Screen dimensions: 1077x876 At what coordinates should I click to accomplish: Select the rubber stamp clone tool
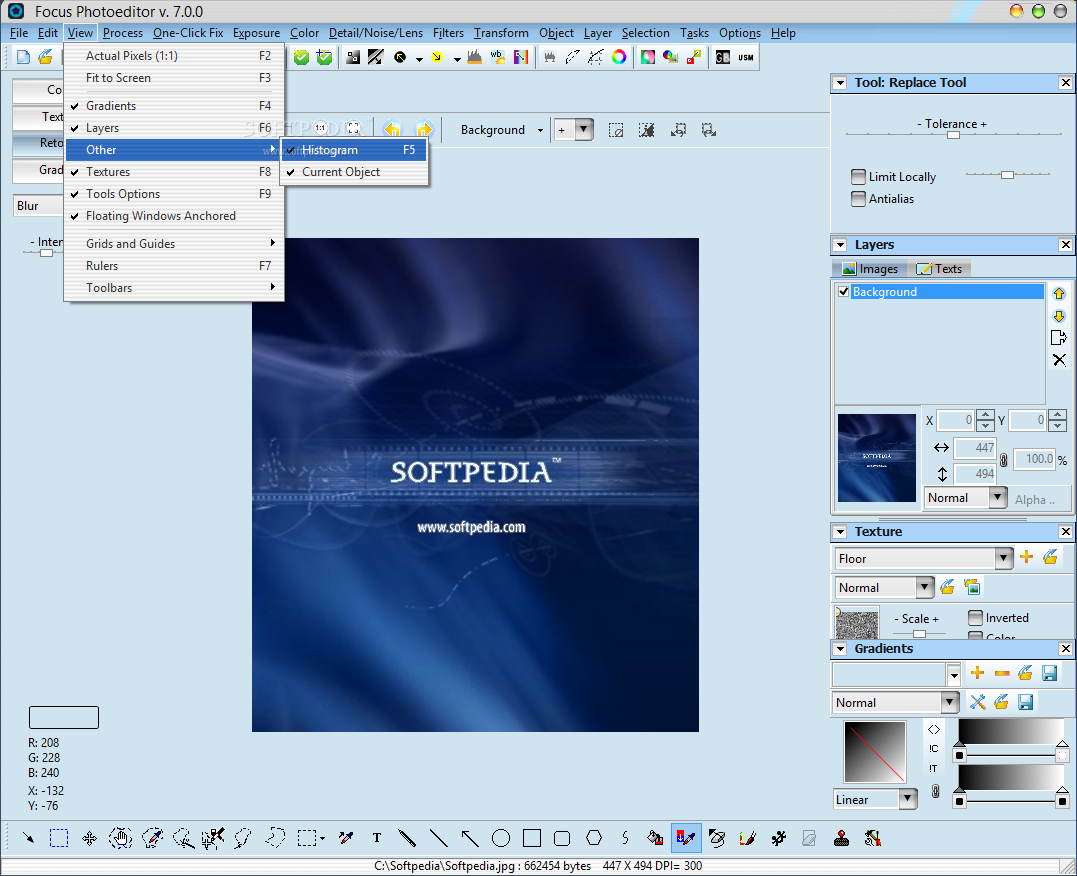coord(841,838)
